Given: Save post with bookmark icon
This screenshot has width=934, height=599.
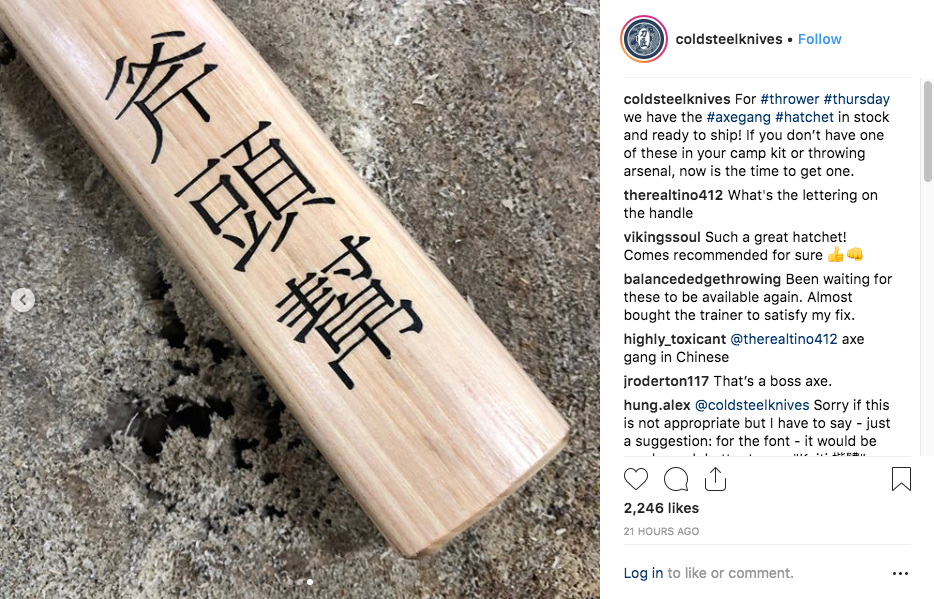Looking at the screenshot, I should 901,479.
